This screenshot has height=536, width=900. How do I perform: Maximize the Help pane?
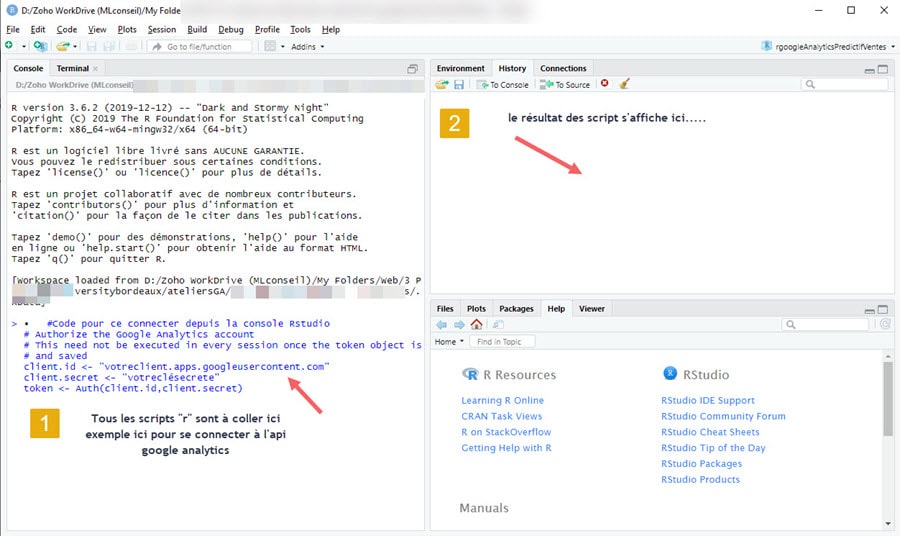pos(883,310)
